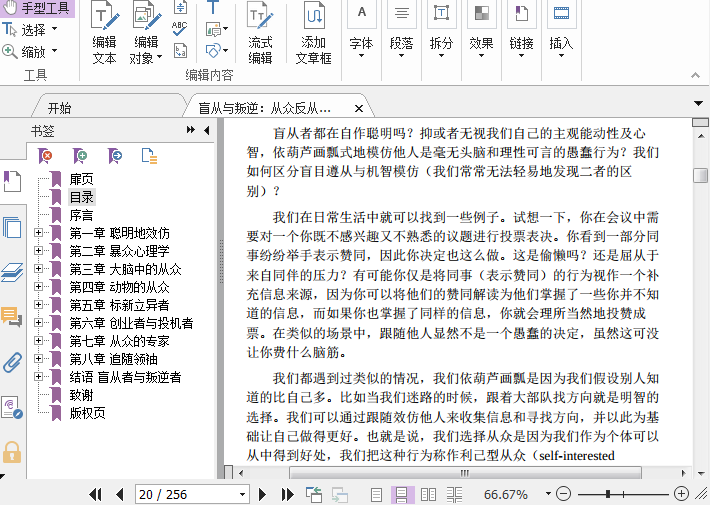Click the ABC spell check icon
This screenshot has width=710, height=505.
pyautogui.click(x=179, y=29)
